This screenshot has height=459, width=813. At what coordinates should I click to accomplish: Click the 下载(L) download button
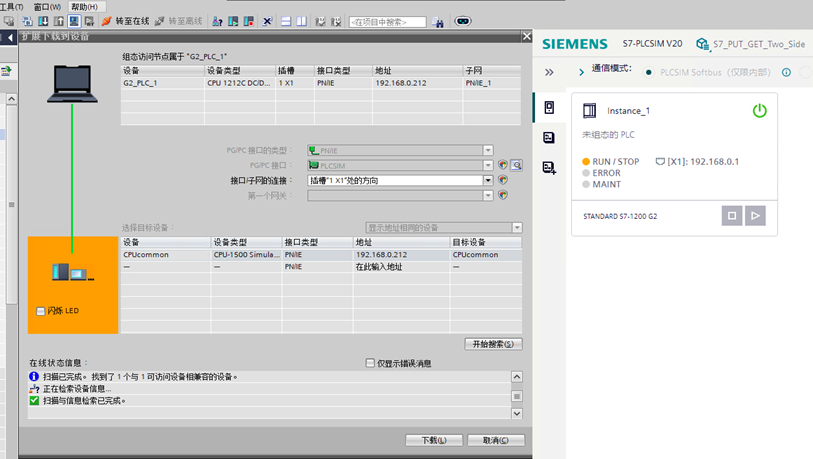[433, 440]
